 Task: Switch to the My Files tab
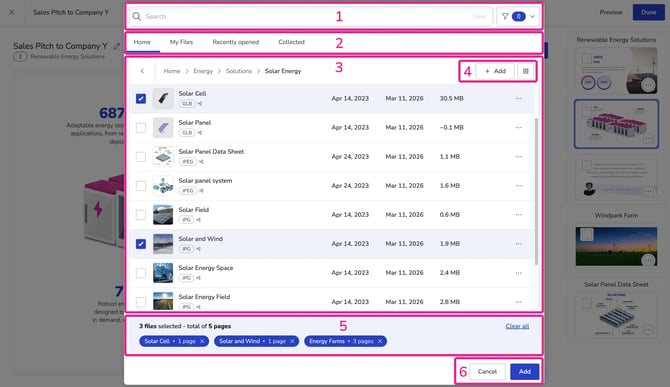[x=182, y=42]
